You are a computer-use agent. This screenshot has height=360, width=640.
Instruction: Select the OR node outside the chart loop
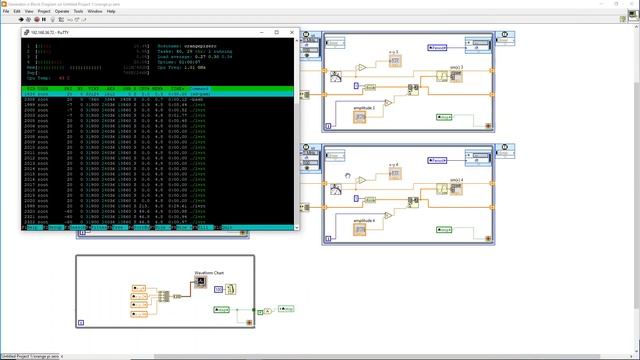coord(267,311)
